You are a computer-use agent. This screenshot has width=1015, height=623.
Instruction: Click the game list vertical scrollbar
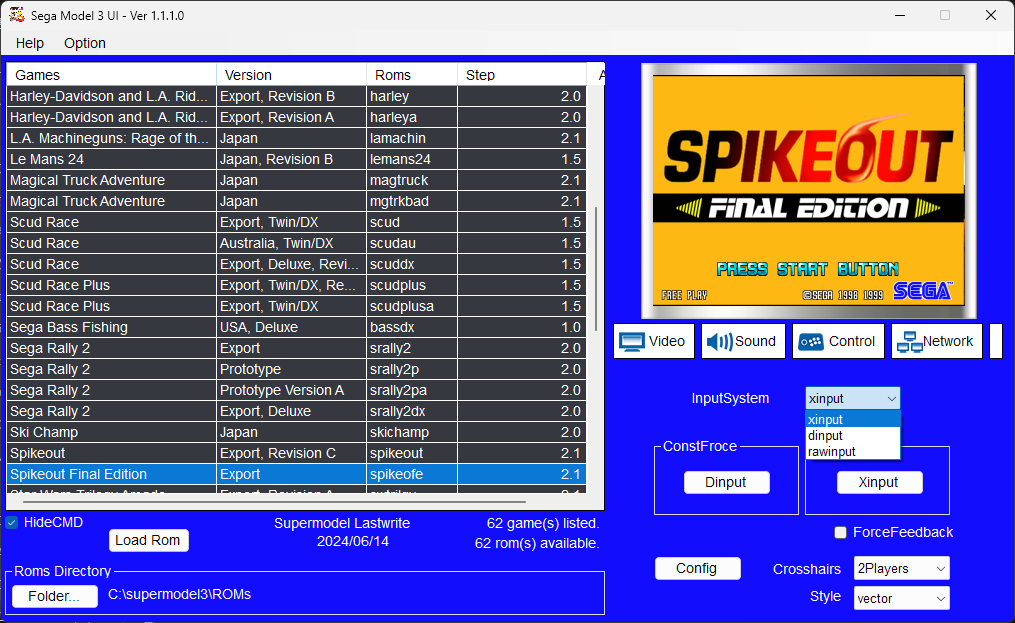click(596, 269)
